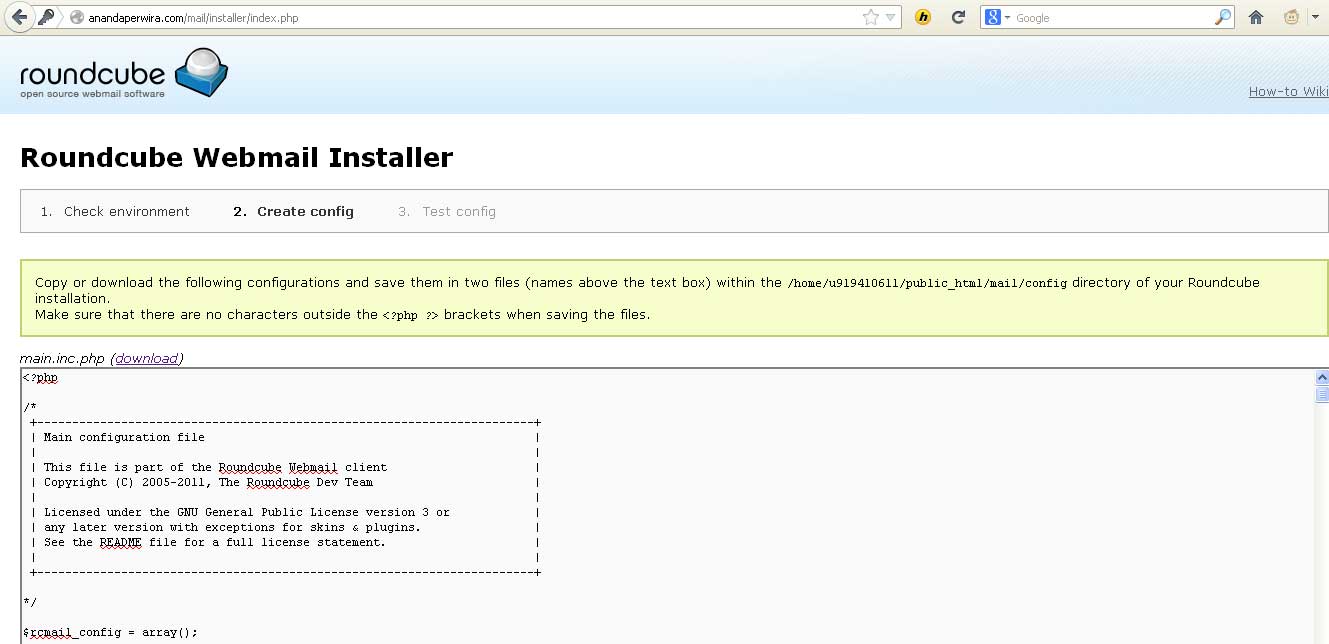
Task: Click the globe site identity icon
Action: click(77, 17)
